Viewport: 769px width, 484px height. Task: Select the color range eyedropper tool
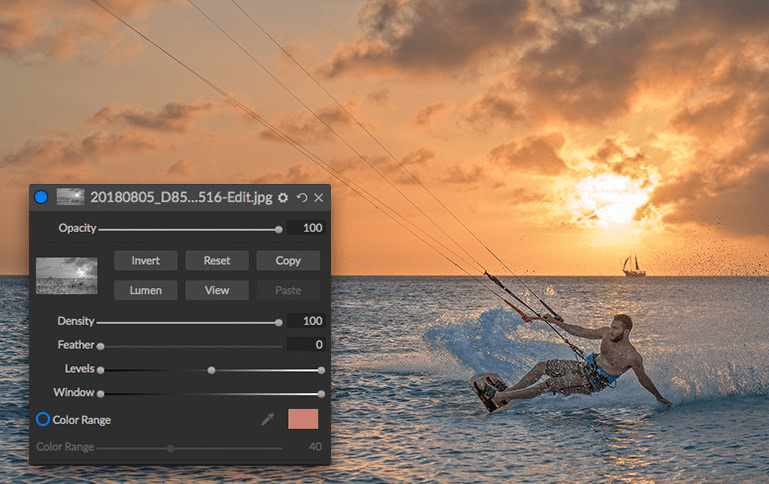pos(267,419)
